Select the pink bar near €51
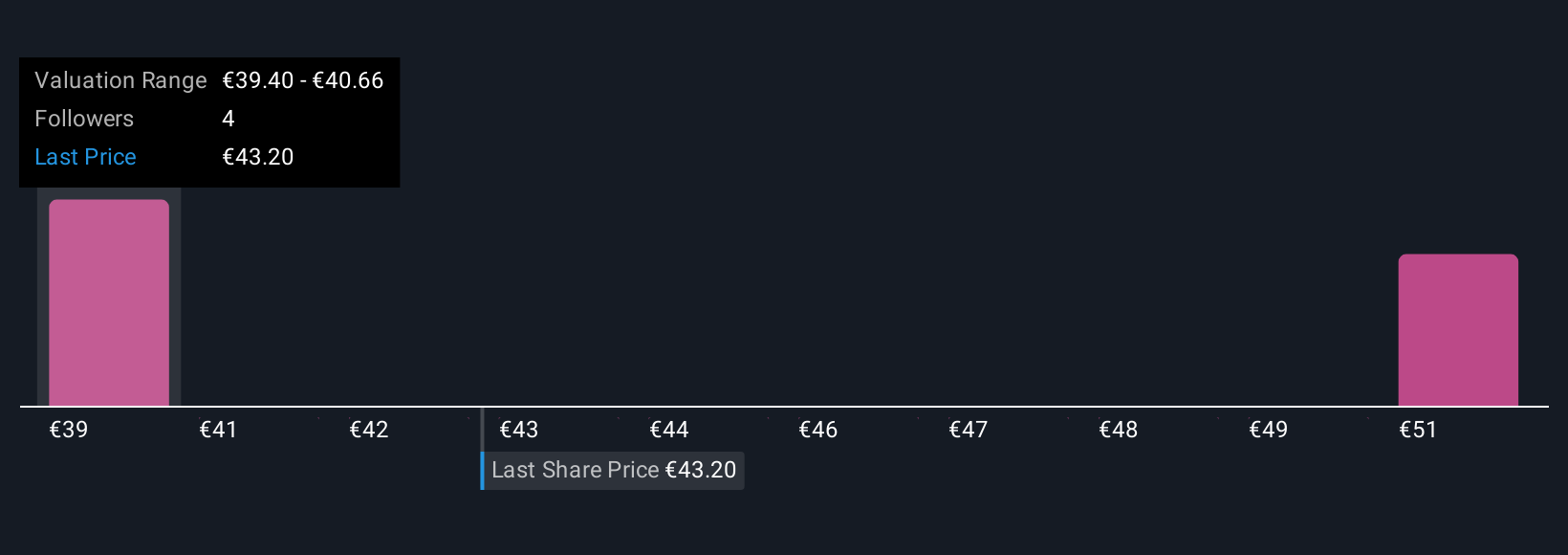Image resolution: width=1568 pixels, height=555 pixels. point(1458,330)
